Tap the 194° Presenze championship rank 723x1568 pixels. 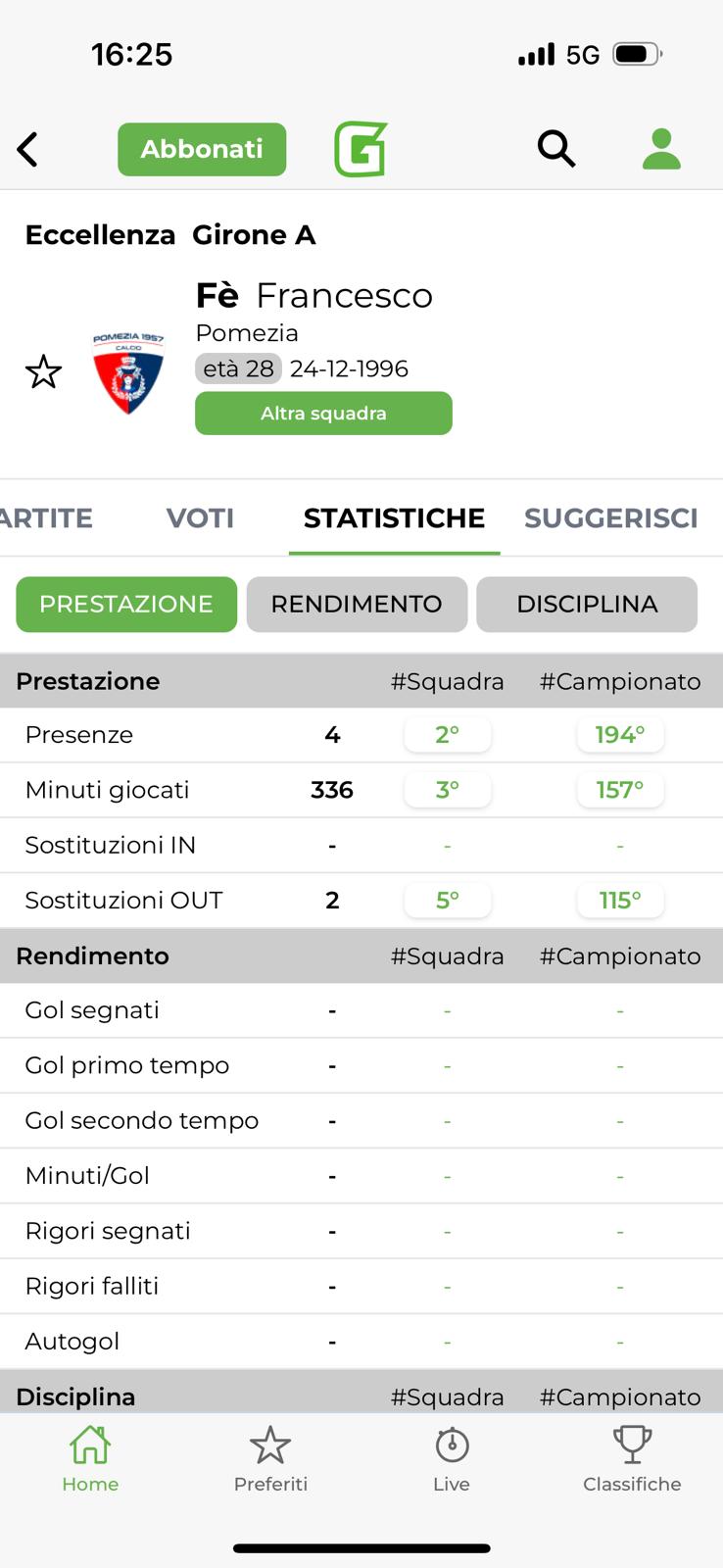620,735
